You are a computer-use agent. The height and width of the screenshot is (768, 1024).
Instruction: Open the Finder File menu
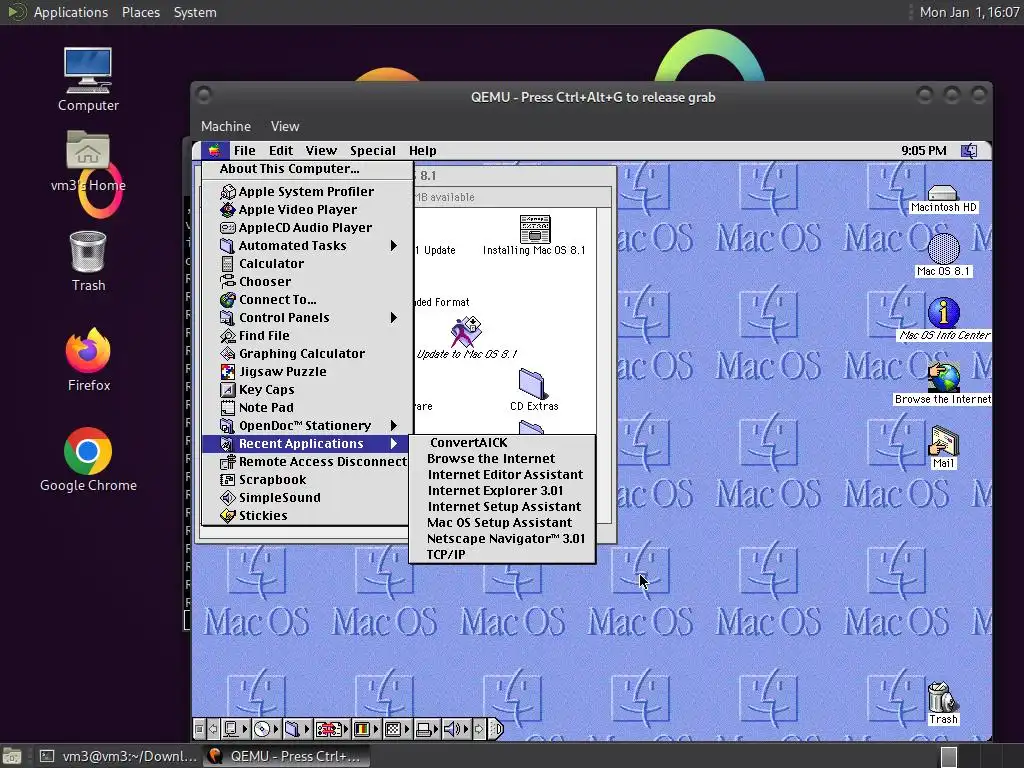pos(245,151)
